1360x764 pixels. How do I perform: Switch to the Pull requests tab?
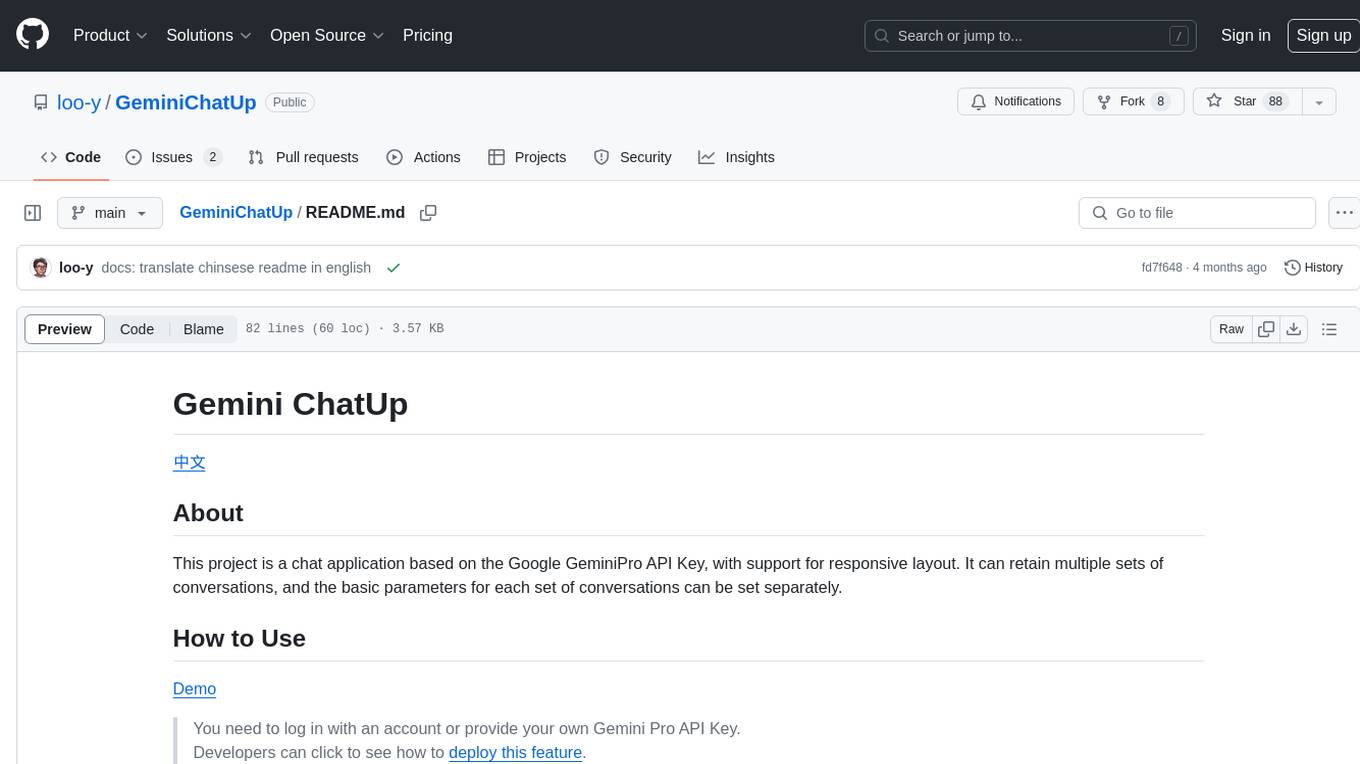click(303, 157)
